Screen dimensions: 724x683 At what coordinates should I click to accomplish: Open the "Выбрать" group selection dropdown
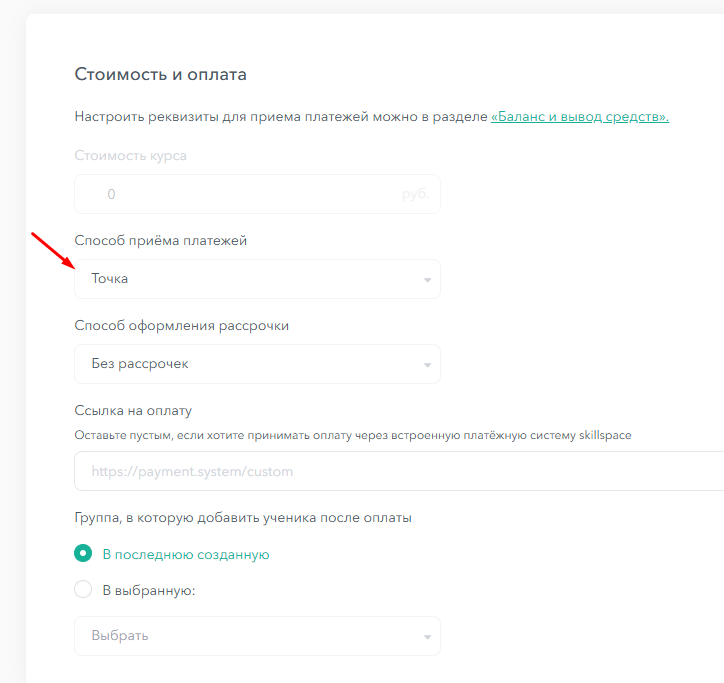(x=257, y=636)
